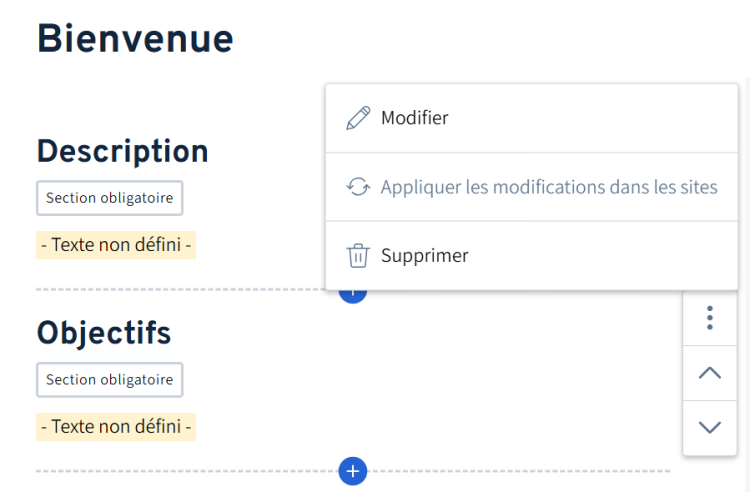Click Section obligatoire badge under Description
Screen dimensions: 750x492
click(x=109, y=198)
